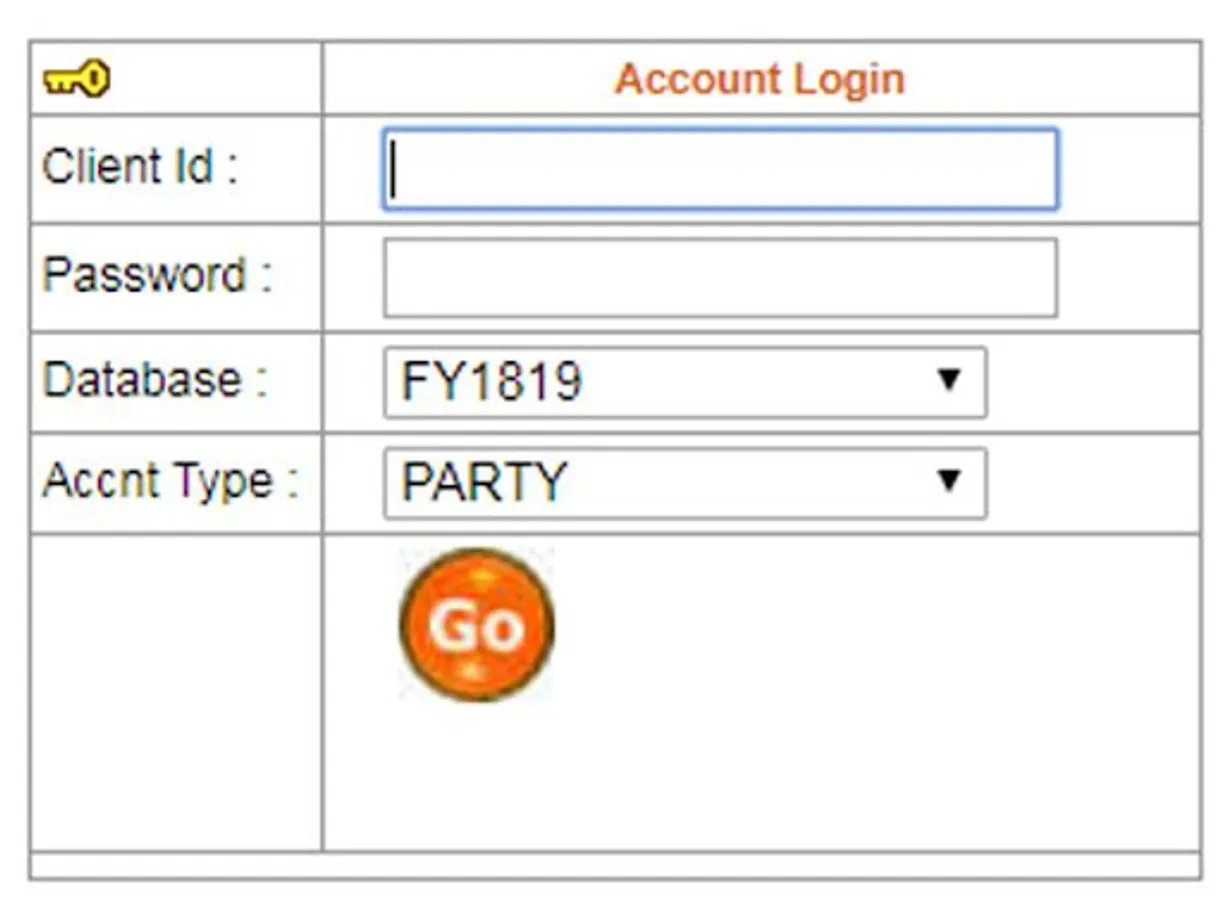Click the yellow key icon
Screen dimensions: 1222x900
[x=76, y=79]
